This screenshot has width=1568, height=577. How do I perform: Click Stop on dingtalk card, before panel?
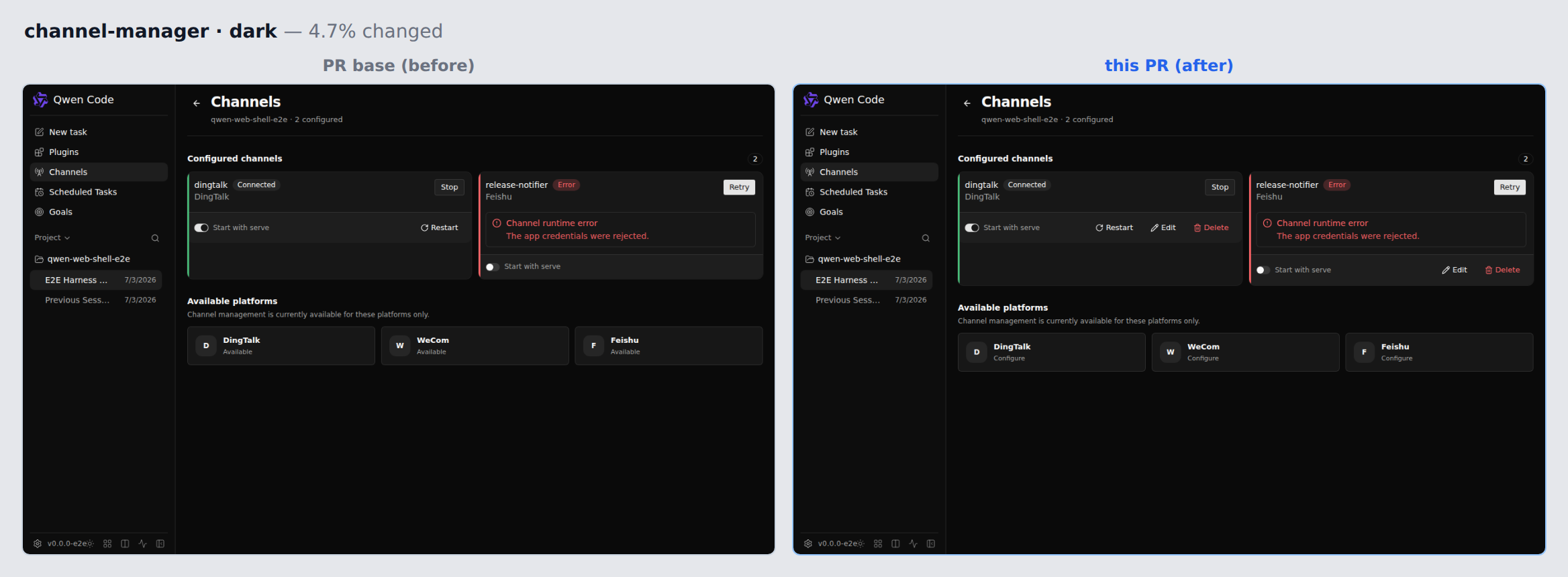(x=450, y=187)
